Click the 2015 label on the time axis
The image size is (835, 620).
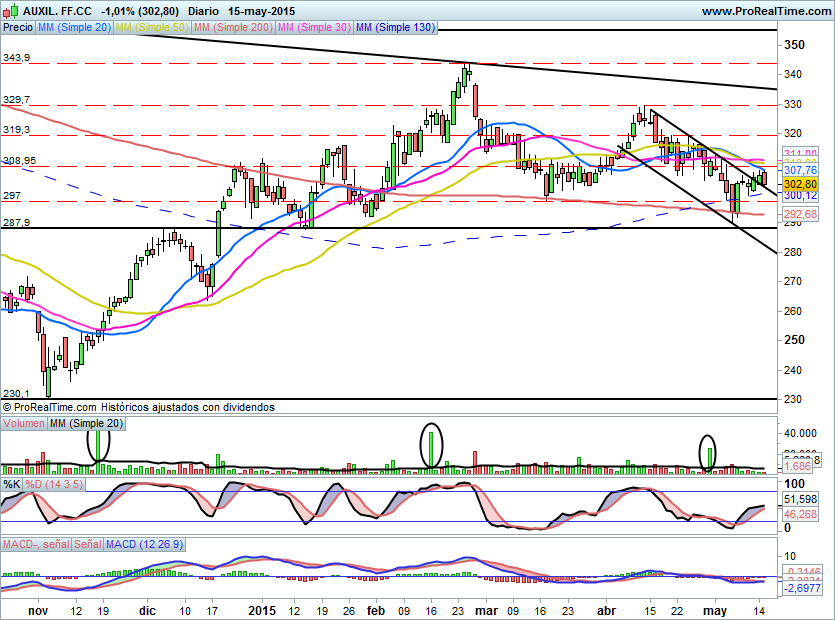[262, 609]
